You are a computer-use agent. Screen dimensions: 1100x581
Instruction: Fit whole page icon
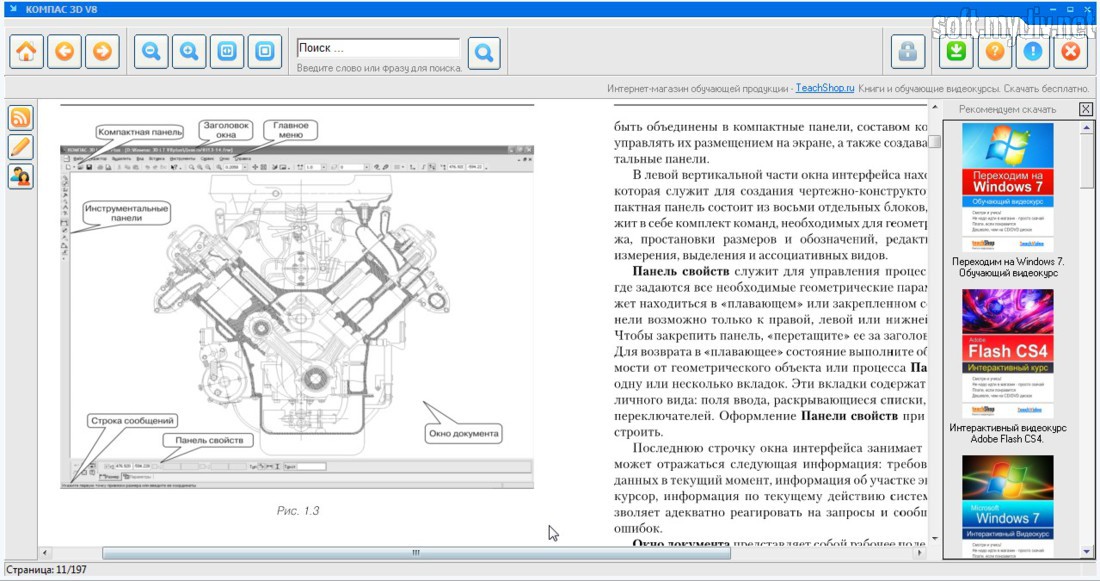coord(264,51)
